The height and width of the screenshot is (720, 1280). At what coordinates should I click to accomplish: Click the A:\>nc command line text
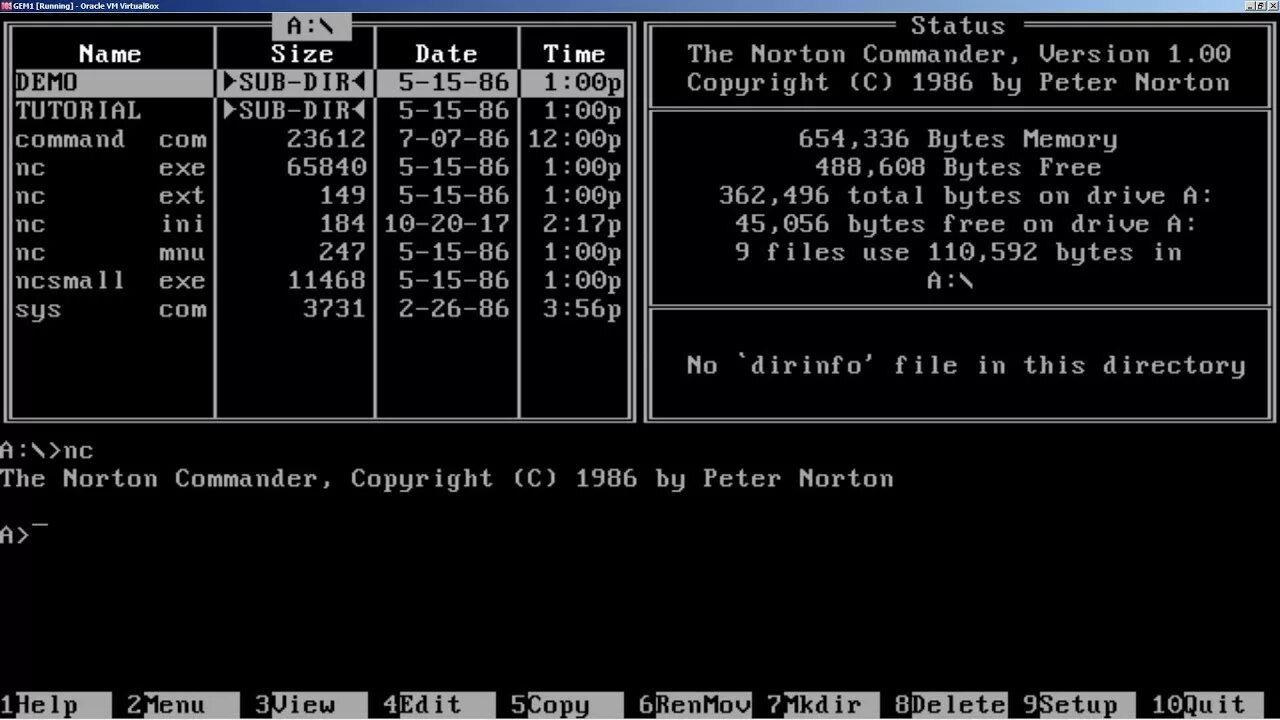point(47,451)
